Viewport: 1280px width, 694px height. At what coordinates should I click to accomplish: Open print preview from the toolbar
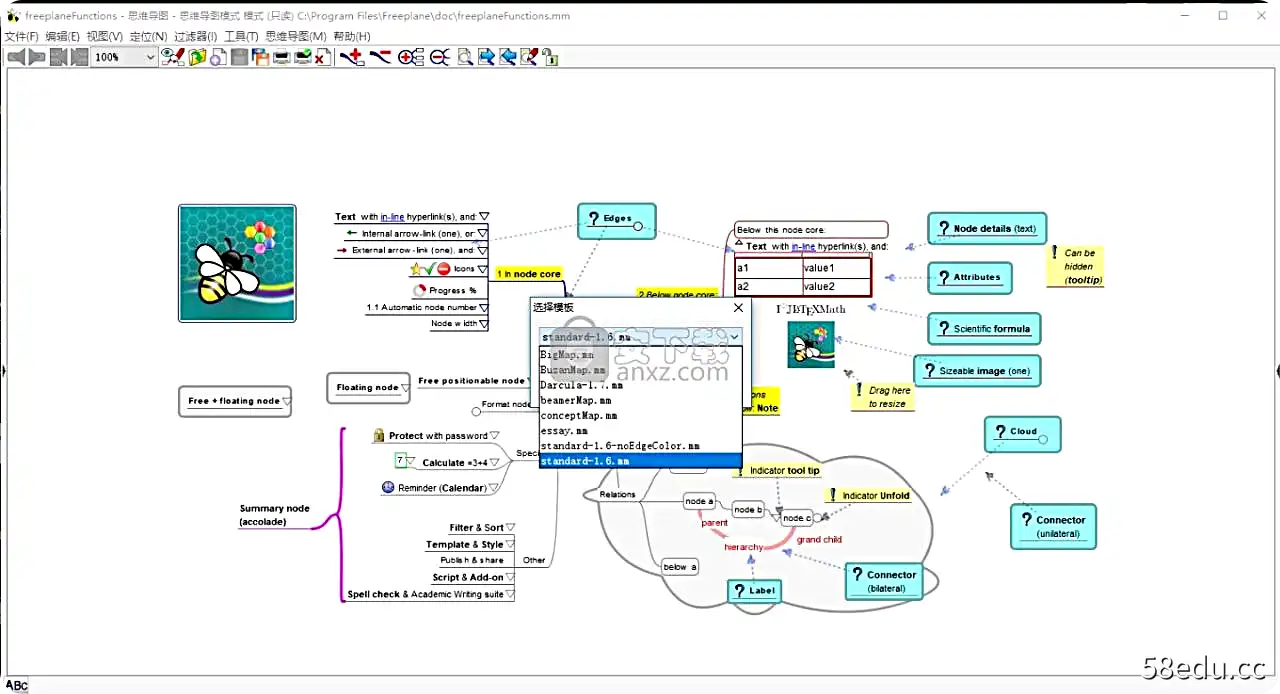(x=303, y=57)
